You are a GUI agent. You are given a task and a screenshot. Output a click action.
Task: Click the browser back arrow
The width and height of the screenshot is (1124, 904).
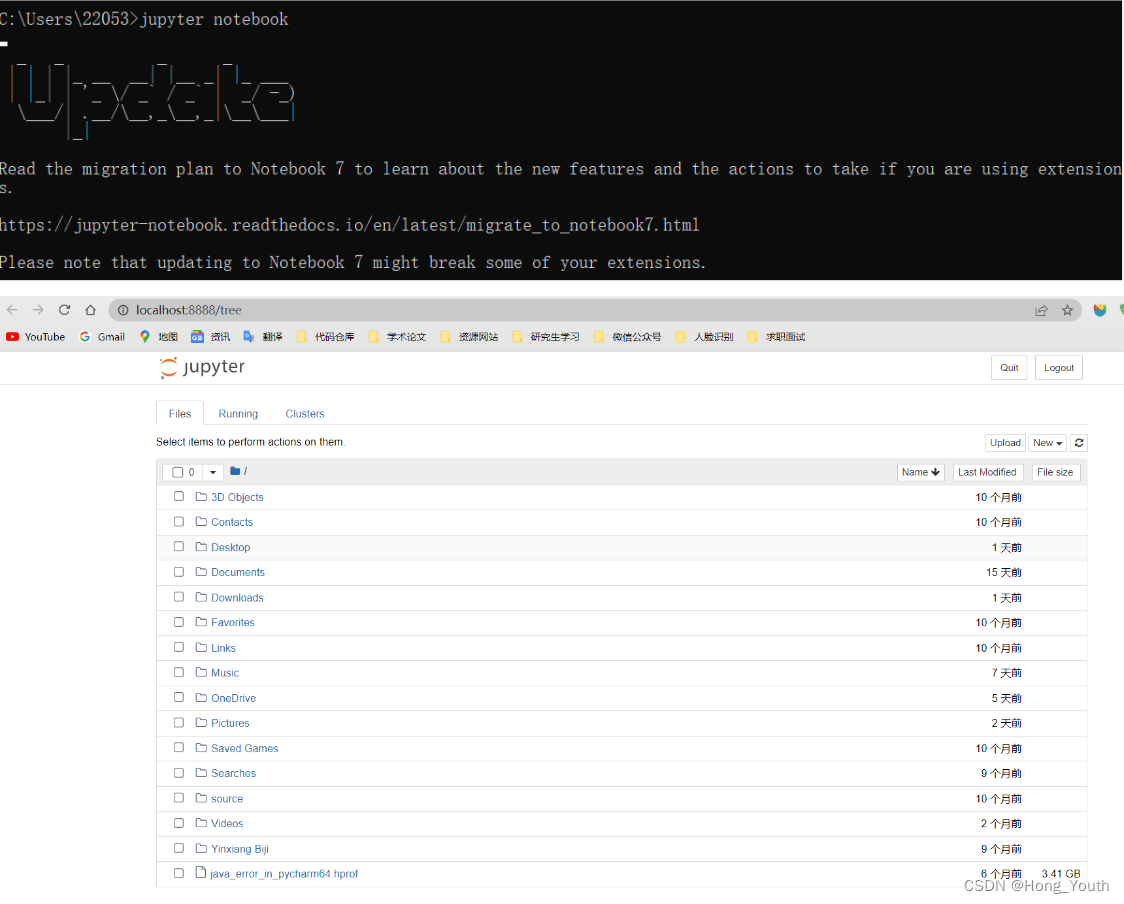pyautogui.click(x=12, y=310)
